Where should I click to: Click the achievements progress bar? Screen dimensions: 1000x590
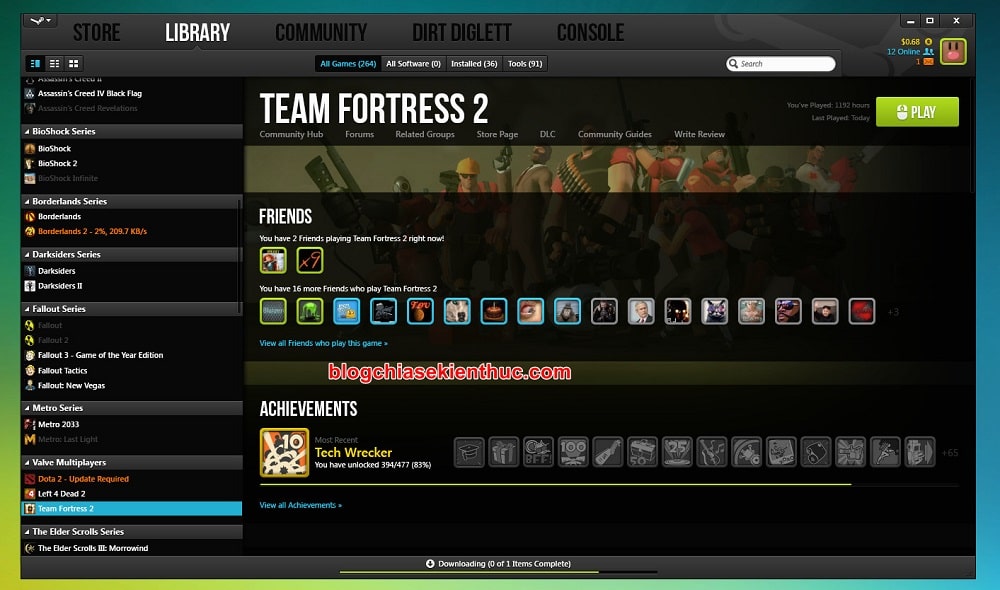[609, 485]
